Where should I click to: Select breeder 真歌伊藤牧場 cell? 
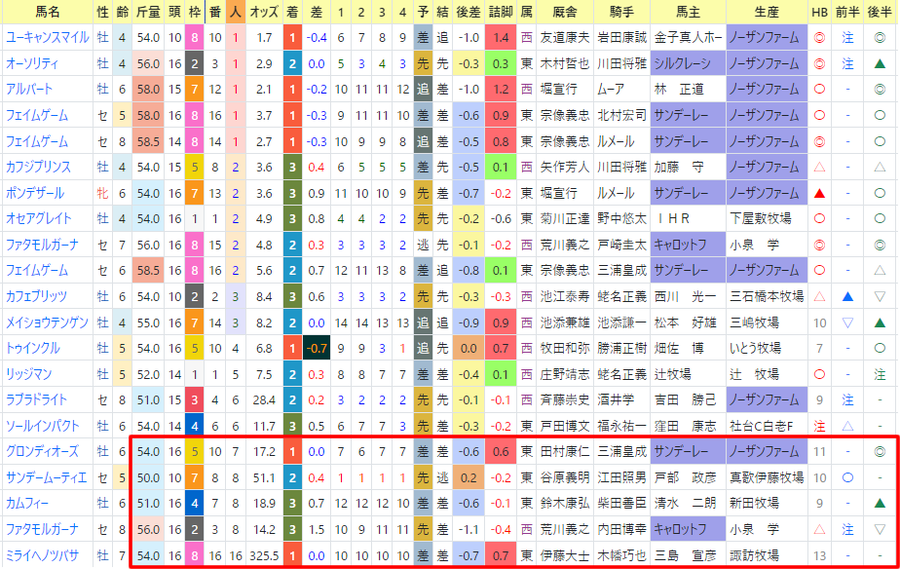(766, 478)
